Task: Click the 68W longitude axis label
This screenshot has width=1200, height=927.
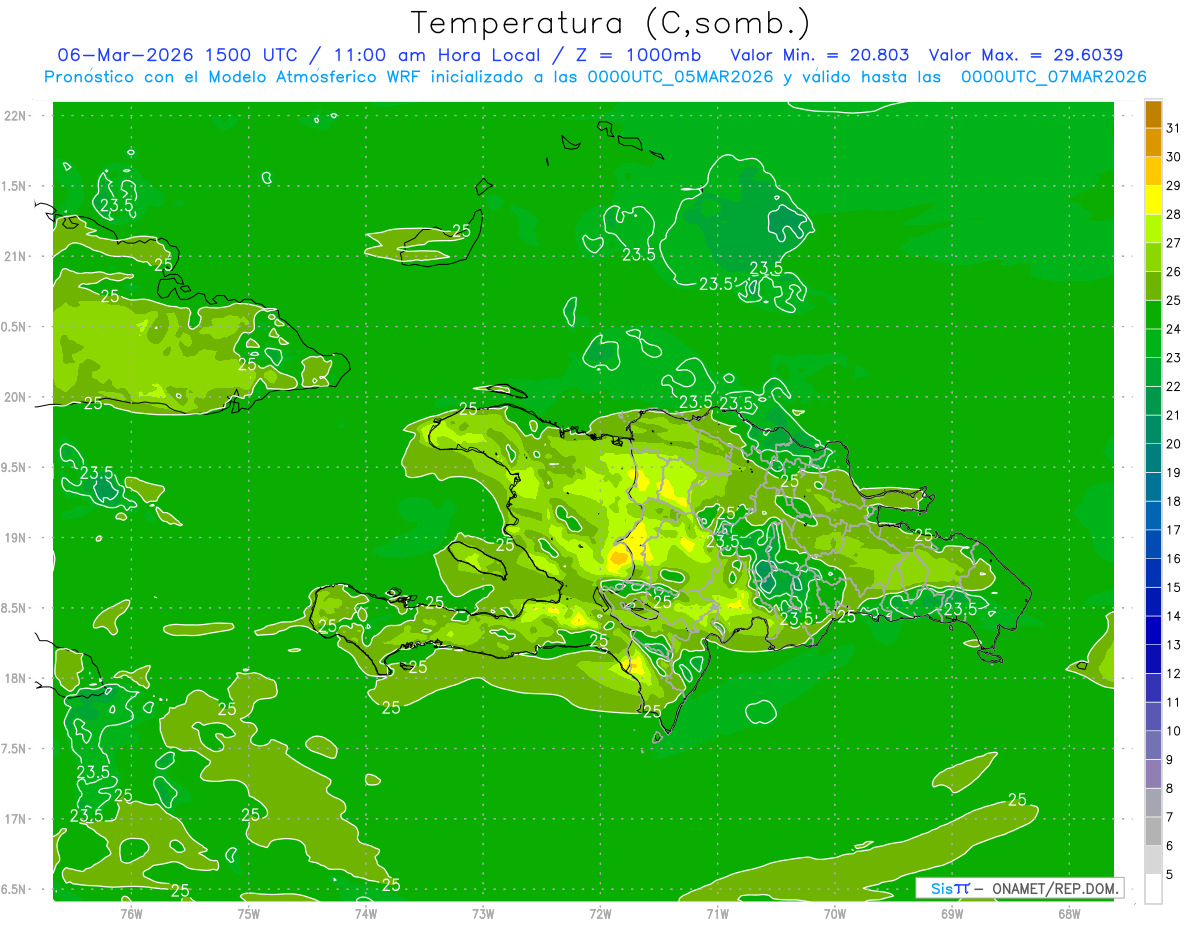Action: [1068, 912]
